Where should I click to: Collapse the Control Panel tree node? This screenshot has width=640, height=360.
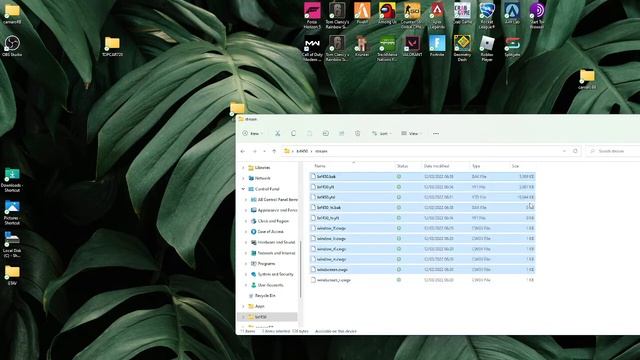tap(243, 189)
